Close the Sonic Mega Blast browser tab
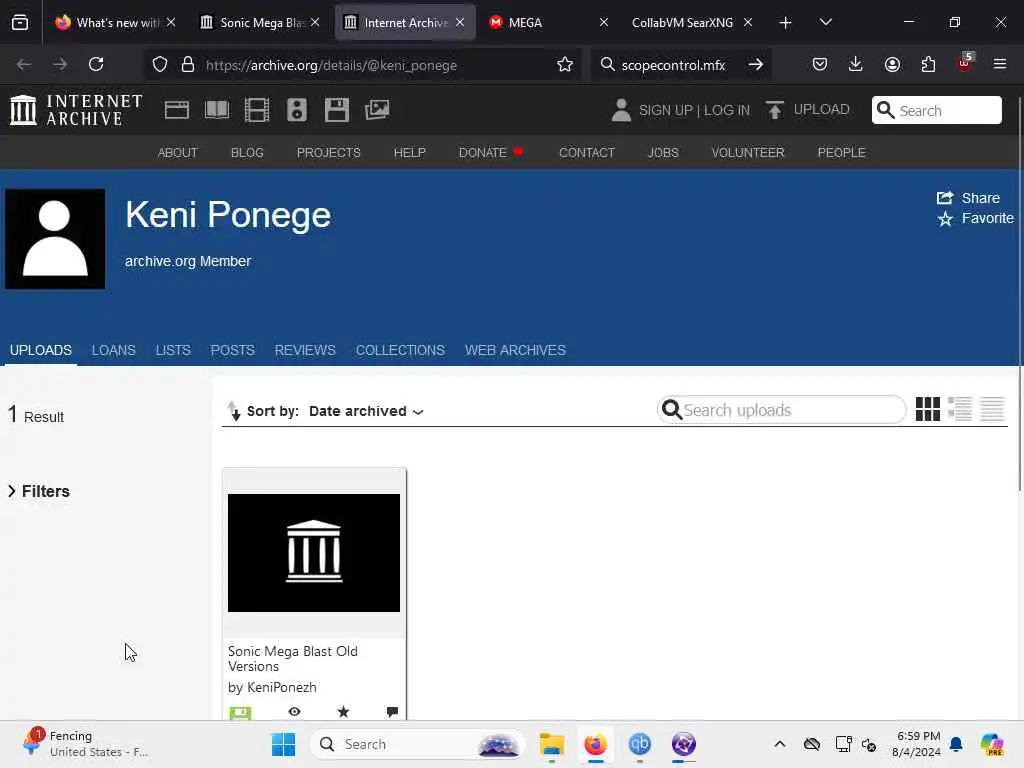Viewport: 1024px width, 768px height. click(x=315, y=22)
